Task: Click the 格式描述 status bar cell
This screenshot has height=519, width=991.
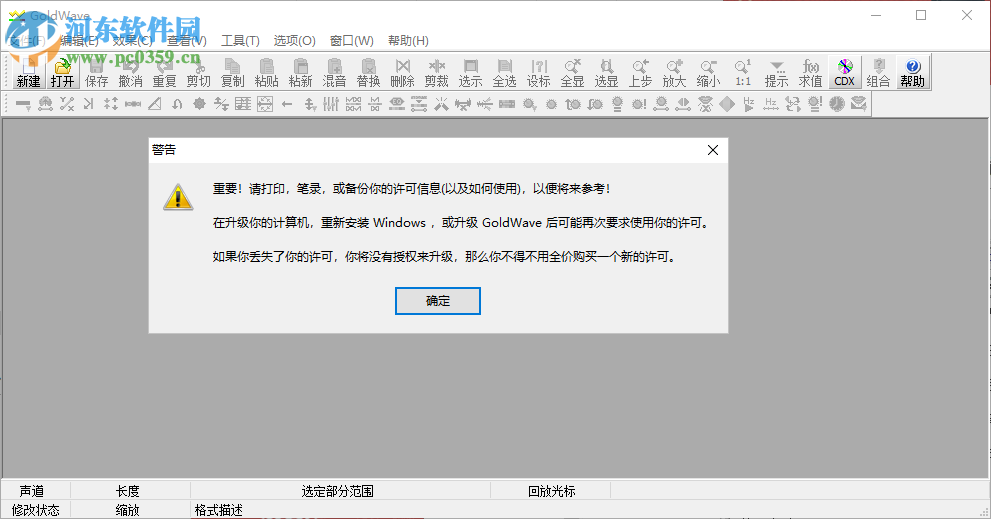Action: tap(219, 510)
